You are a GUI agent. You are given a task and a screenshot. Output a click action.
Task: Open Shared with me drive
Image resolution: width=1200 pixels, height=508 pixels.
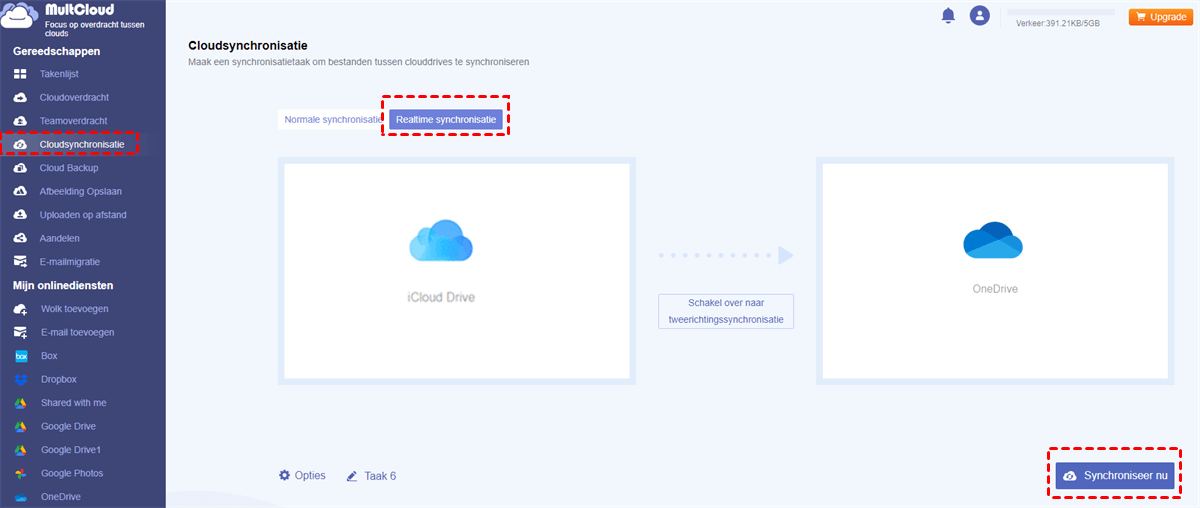pos(74,403)
